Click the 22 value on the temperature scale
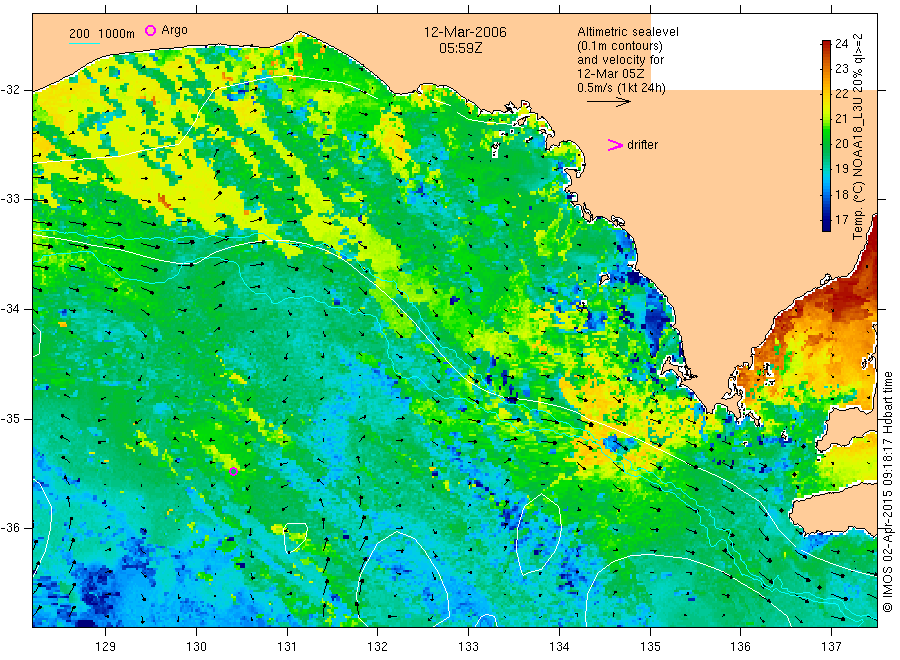Screen dimensions: 900x660 point(841,94)
